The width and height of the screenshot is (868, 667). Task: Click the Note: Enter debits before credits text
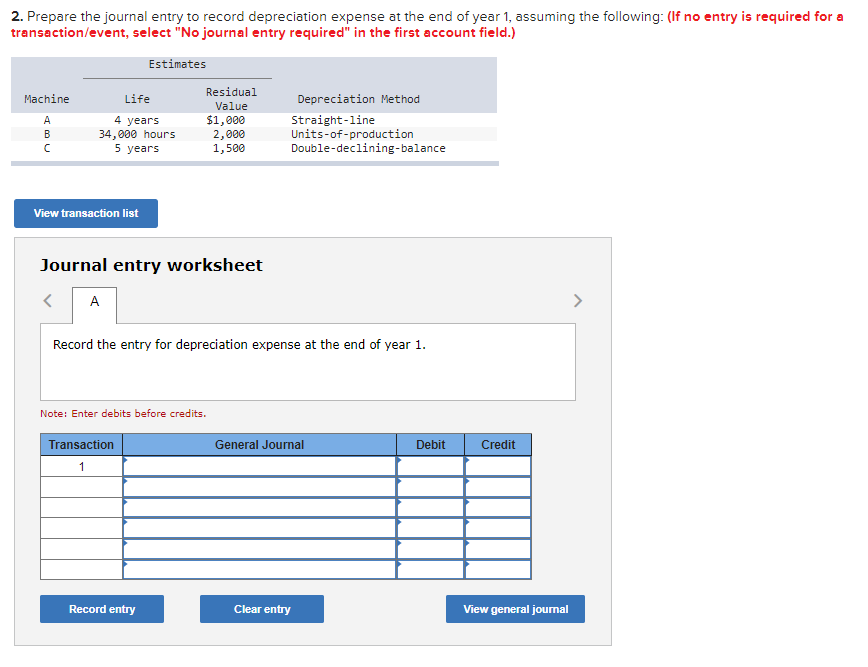[123, 413]
